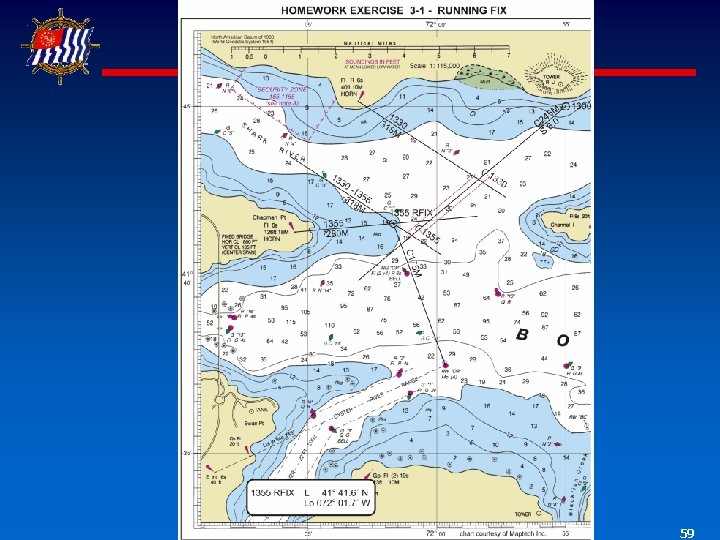Click the Scale 1:115,000 text
This screenshot has width=720, height=540.
coord(435,66)
